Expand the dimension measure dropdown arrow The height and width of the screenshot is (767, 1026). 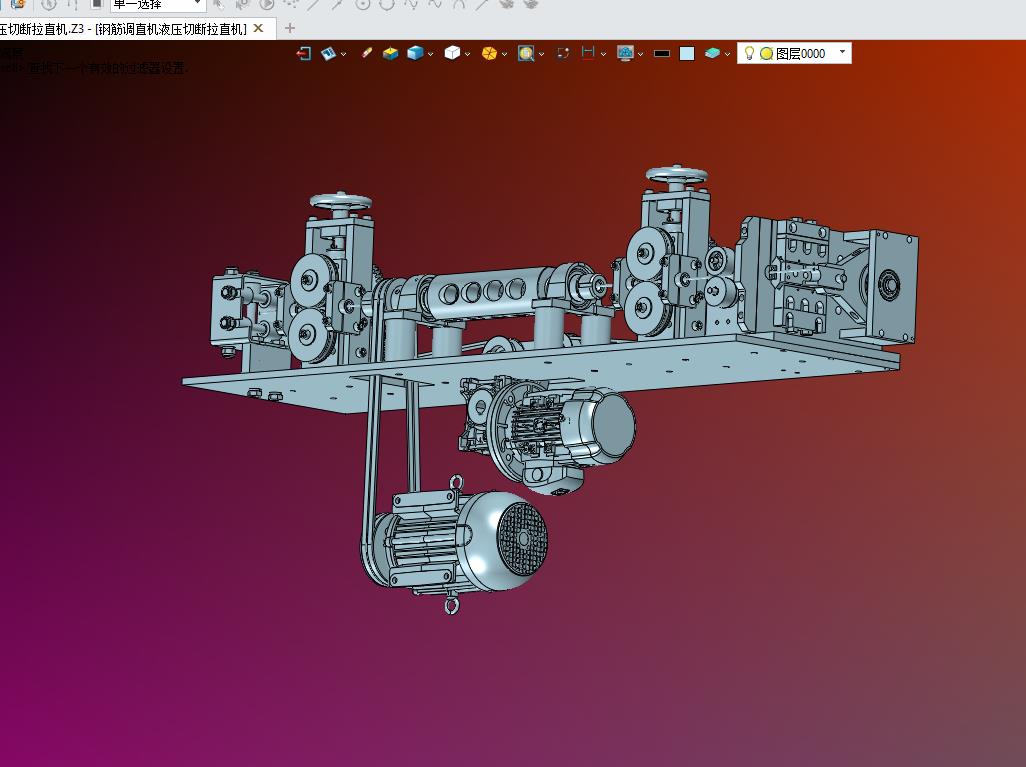tap(603, 54)
